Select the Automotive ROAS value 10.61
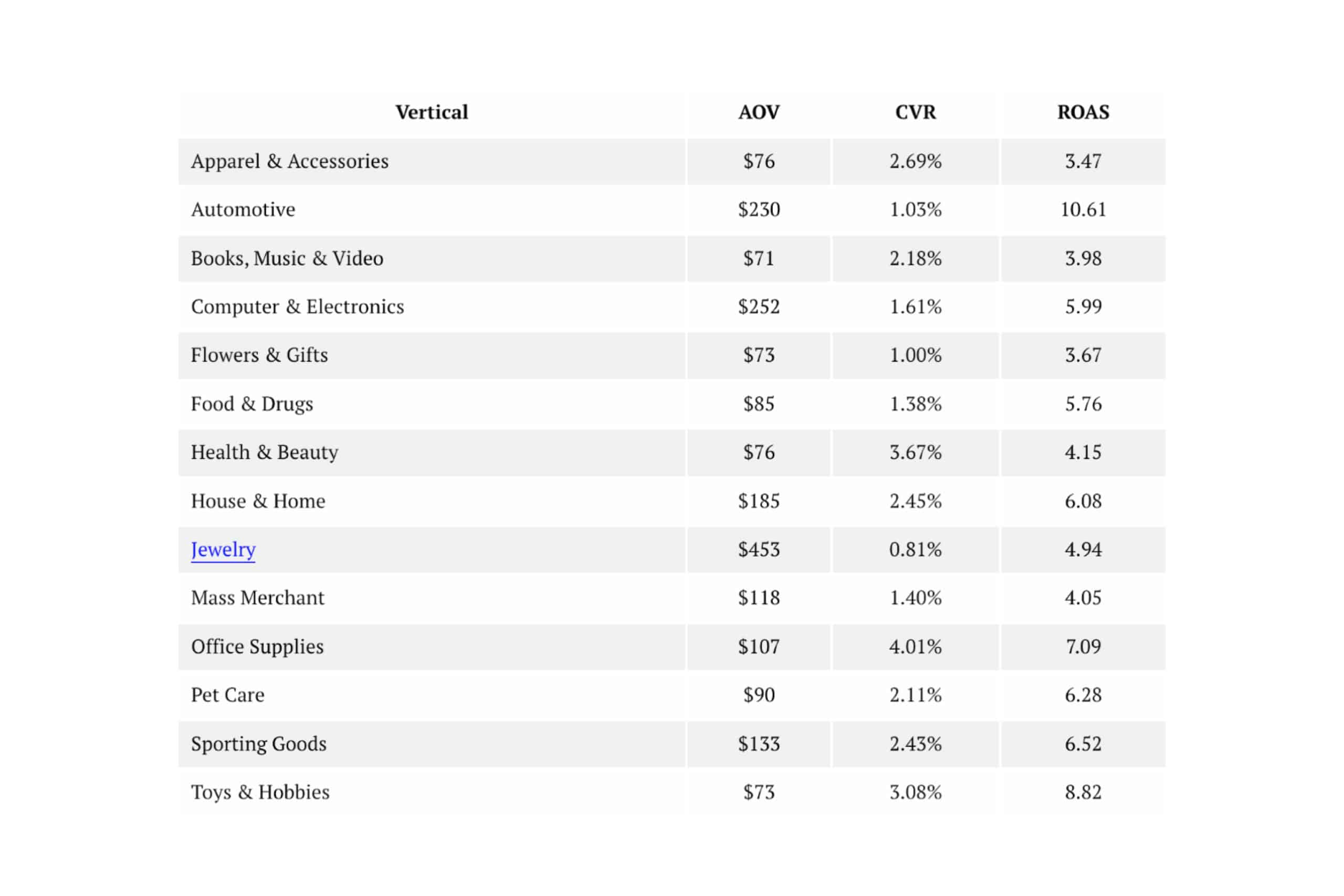1344x896 pixels. click(1083, 210)
